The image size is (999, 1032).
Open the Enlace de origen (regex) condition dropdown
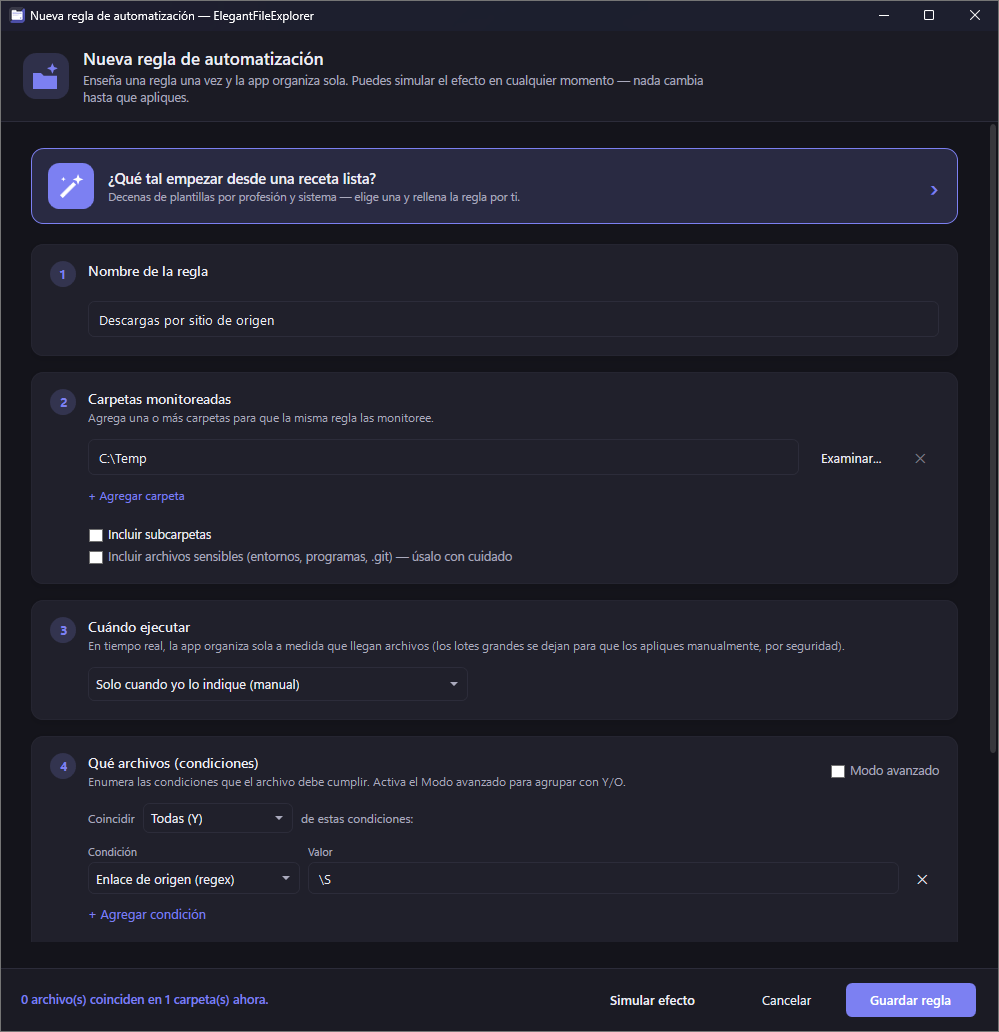click(x=193, y=879)
